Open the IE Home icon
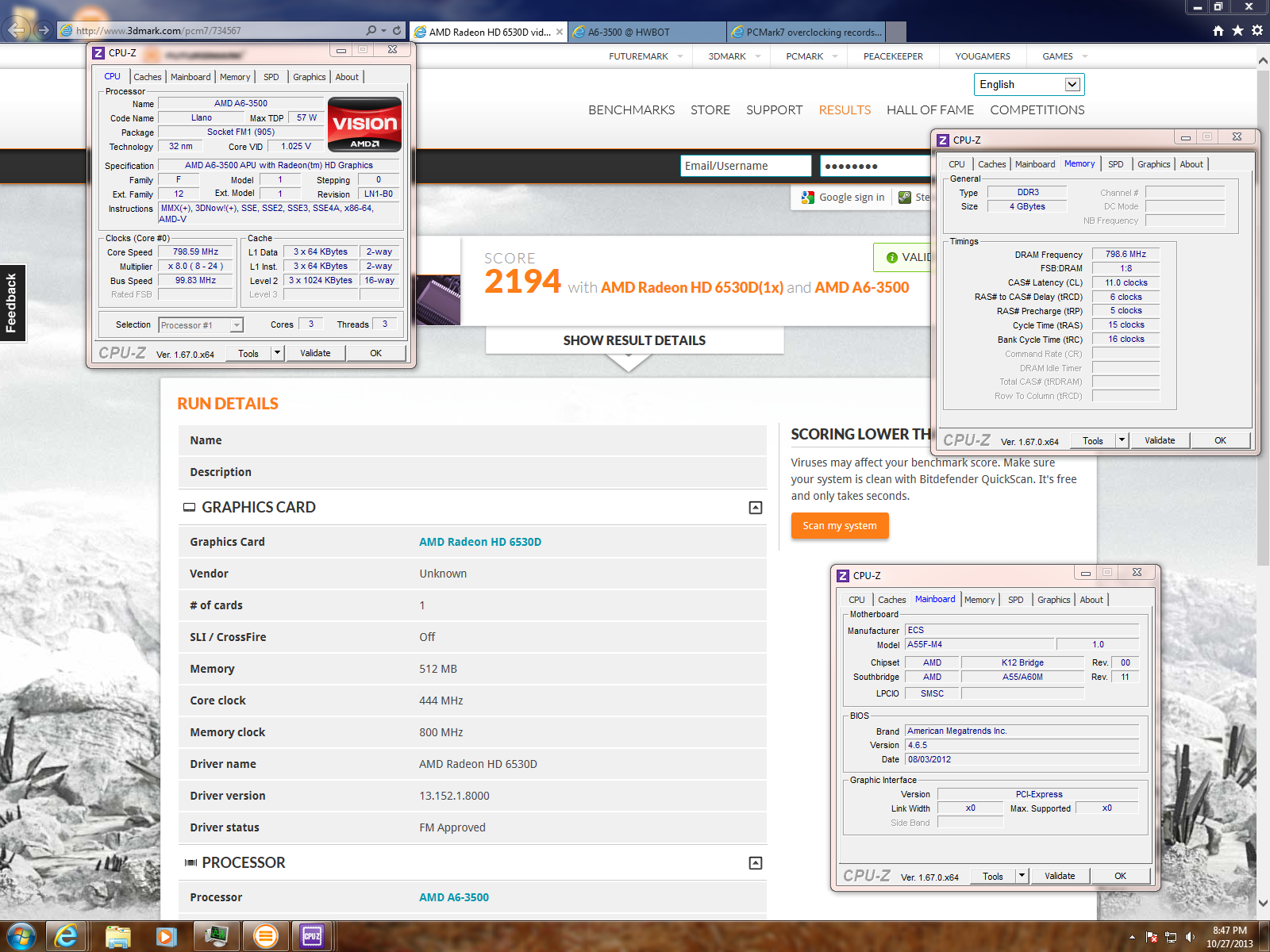The image size is (1270, 952). pyautogui.click(x=1218, y=30)
